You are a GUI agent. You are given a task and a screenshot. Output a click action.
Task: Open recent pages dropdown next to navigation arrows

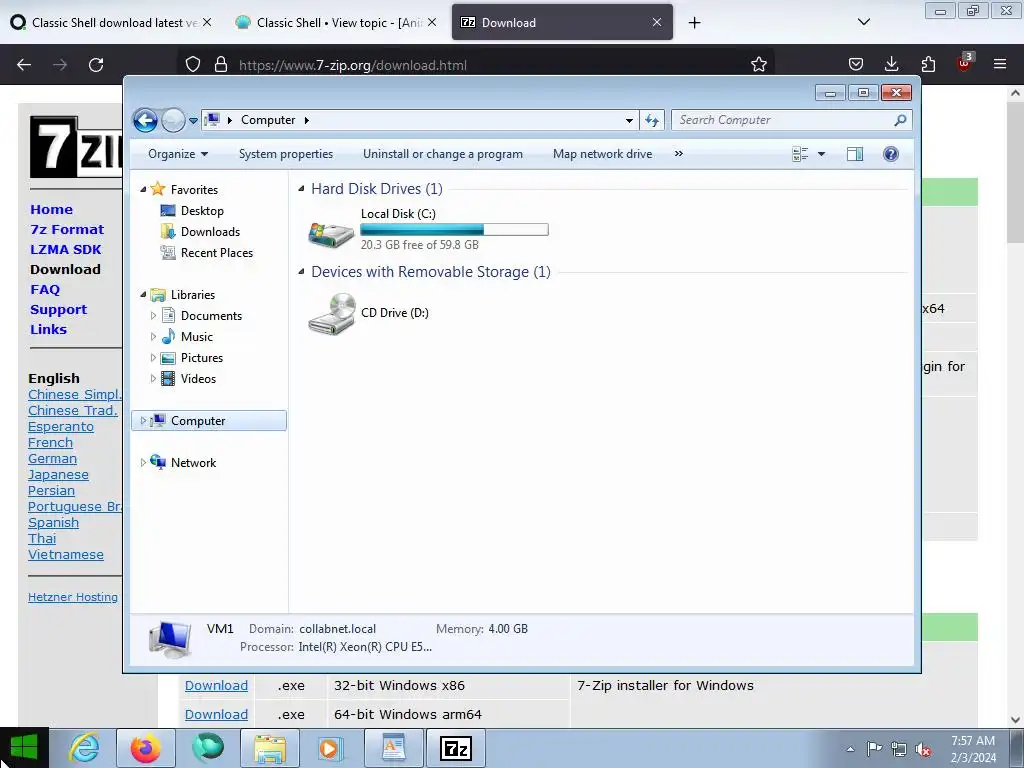pos(193,121)
